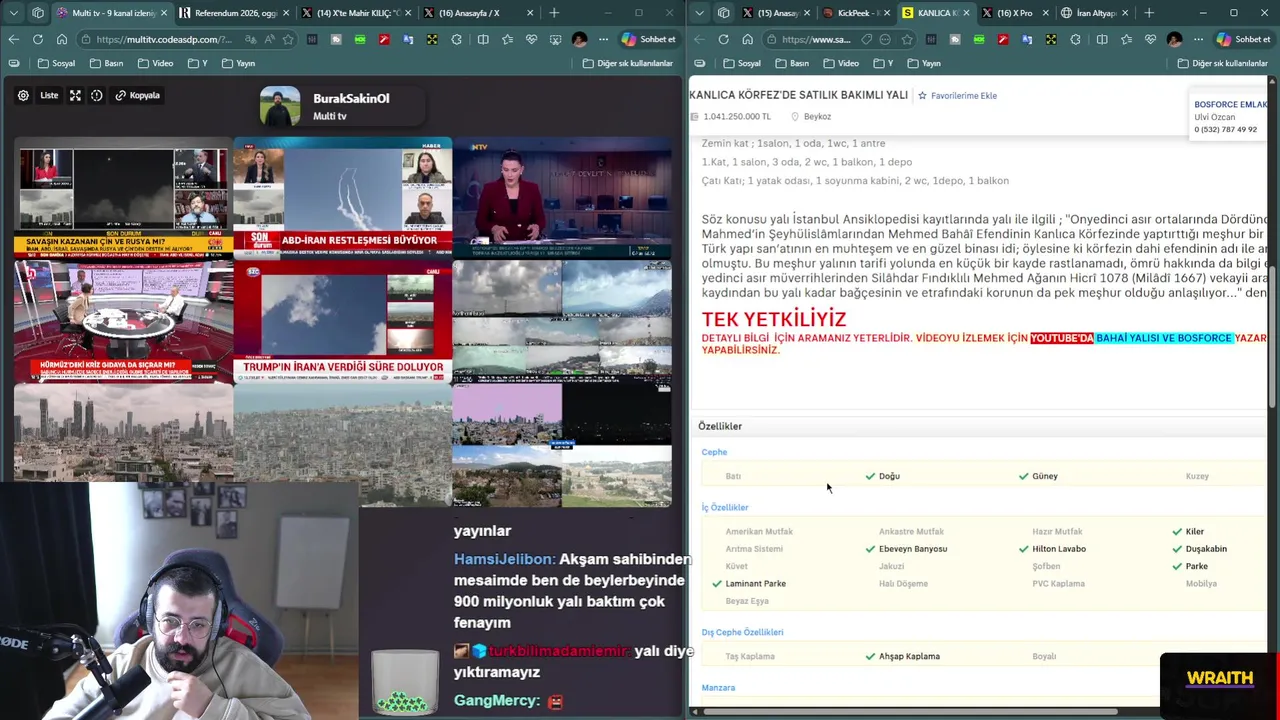This screenshot has height=720, width=1280.
Task: Click Favorilerime Ekle link
Action: click(x=957, y=96)
